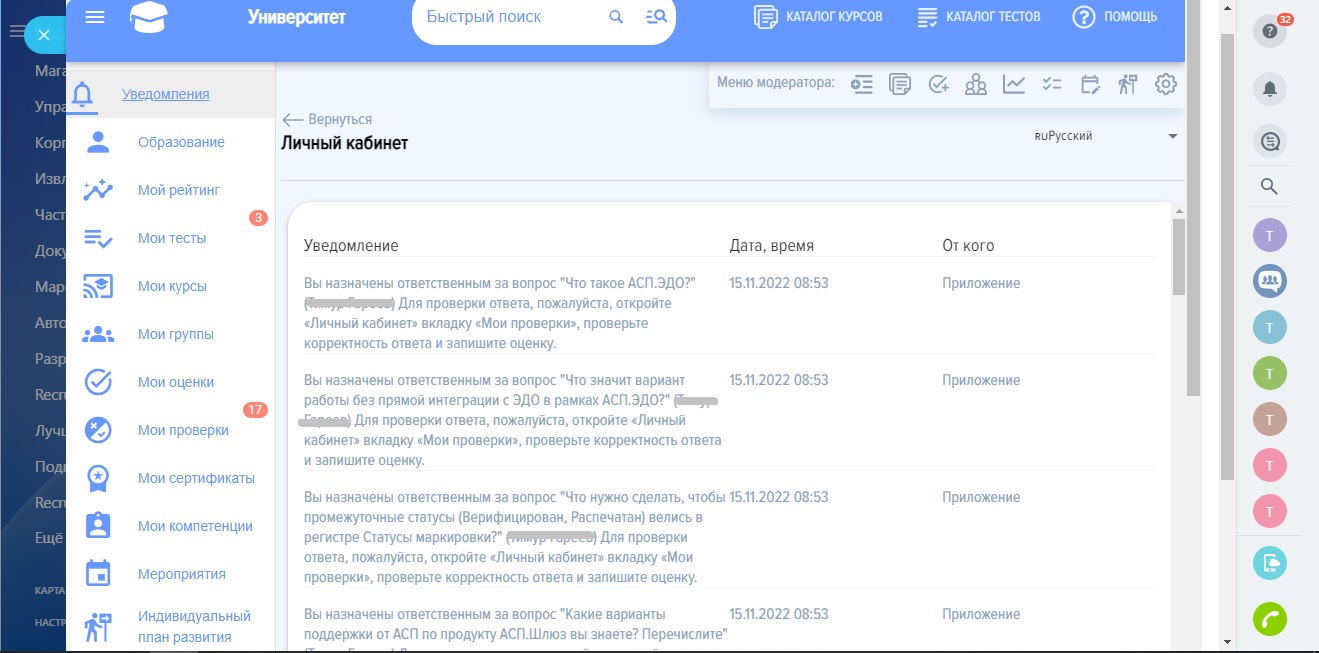Screen dimensions: 1319x653
Task: Go to Мои тесты in the sidebar
Action: (x=172, y=238)
